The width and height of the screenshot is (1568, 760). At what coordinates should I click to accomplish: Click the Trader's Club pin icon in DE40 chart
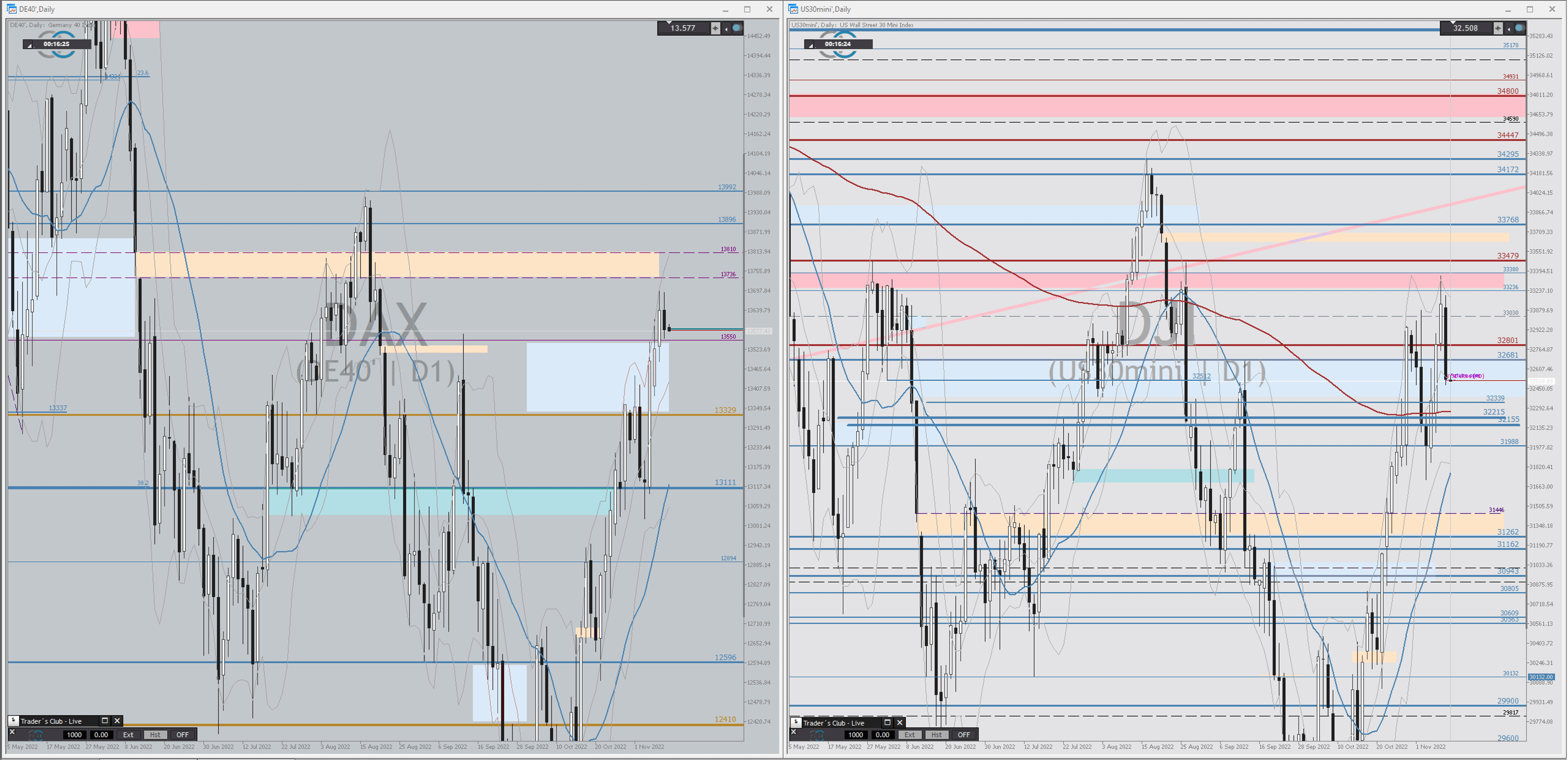13,720
